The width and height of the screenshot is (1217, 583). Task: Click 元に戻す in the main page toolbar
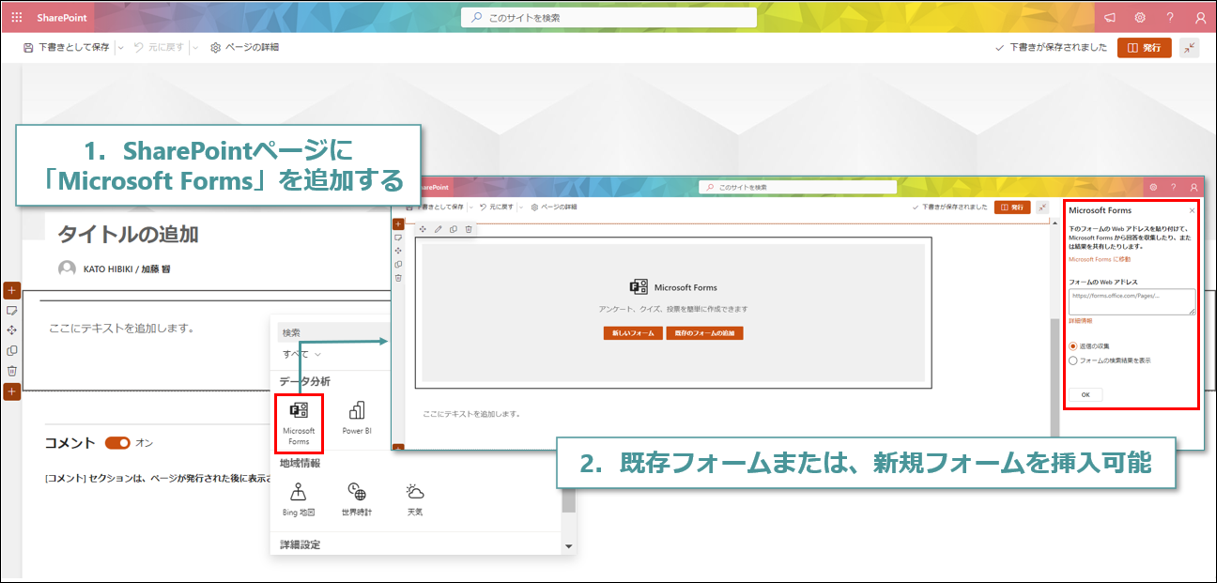tap(160, 47)
